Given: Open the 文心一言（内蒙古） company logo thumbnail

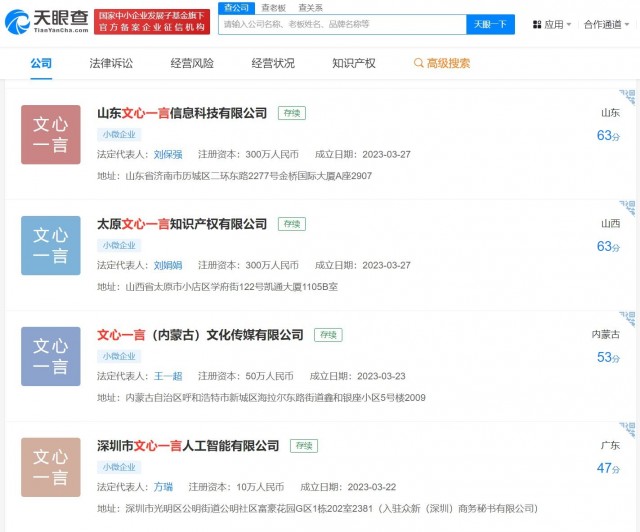Looking at the screenshot, I should [51, 356].
